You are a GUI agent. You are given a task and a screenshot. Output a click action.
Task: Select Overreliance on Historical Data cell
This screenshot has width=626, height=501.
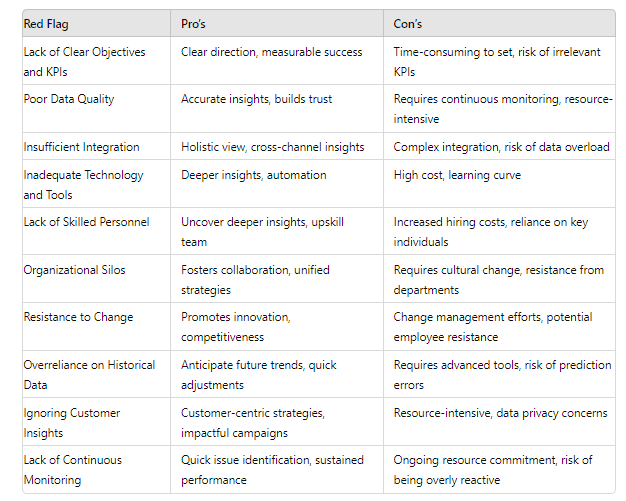coord(96,374)
